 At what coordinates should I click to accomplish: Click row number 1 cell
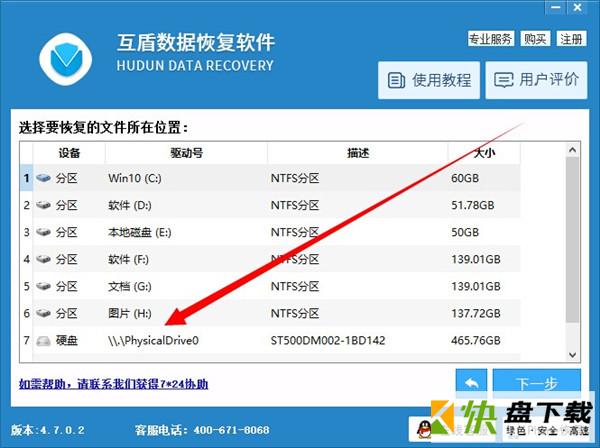coord(26,178)
